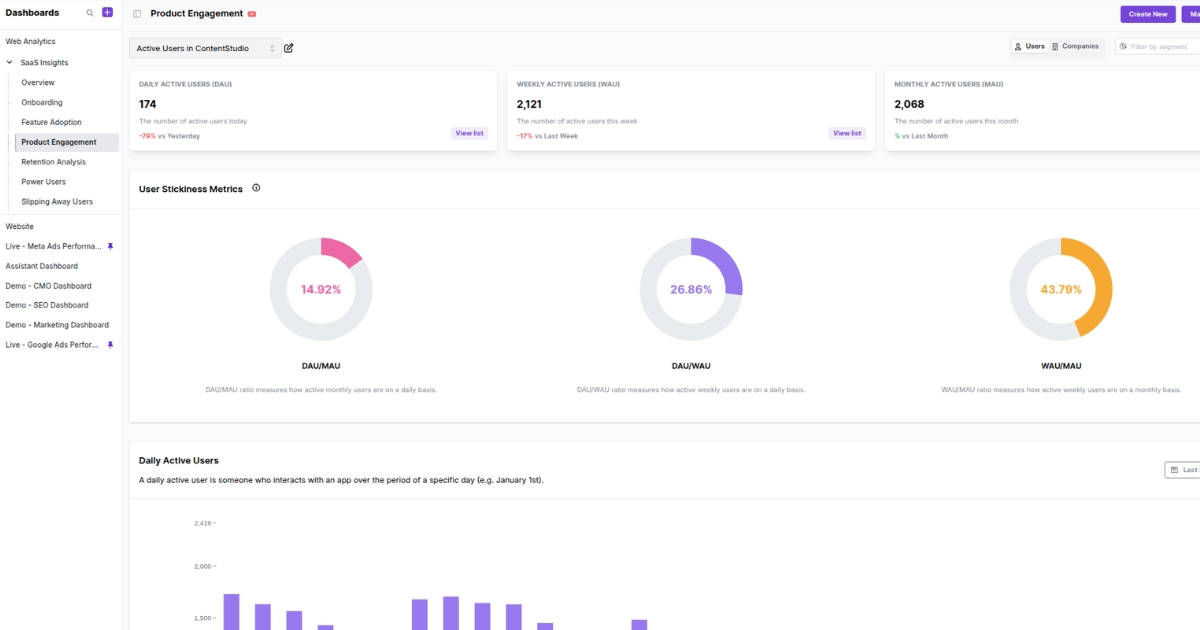Switch the audience toggle to Companies
The image size is (1200, 630).
(x=1078, y=46)
